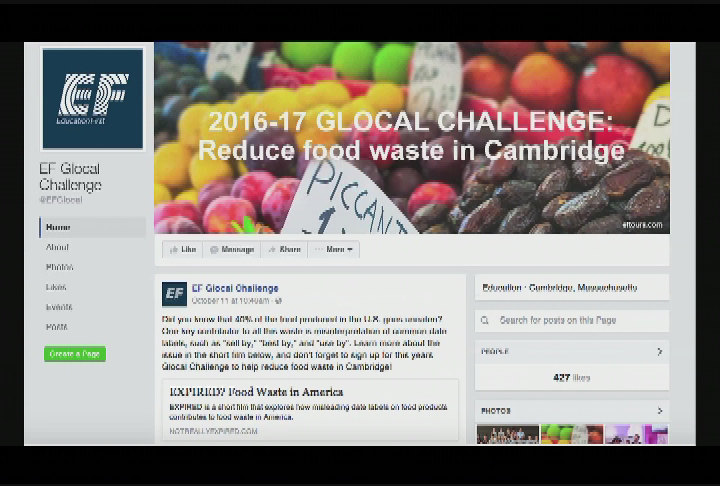720x486 pixels.
Task: Expand the People section chevron
Action: click(660, 351)
